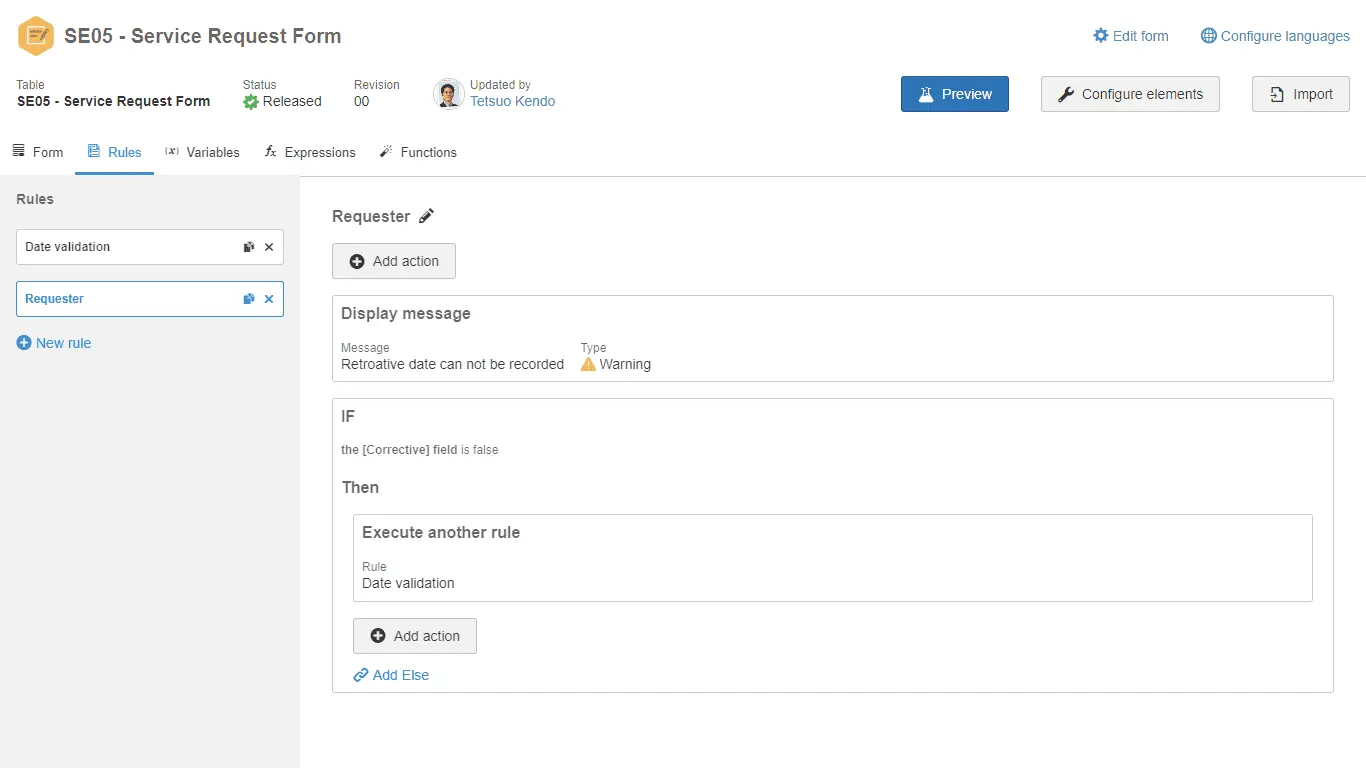Delete the Requester rule
The height and width of the screenshot is (768, 1366).
click(x=269, y=299)
